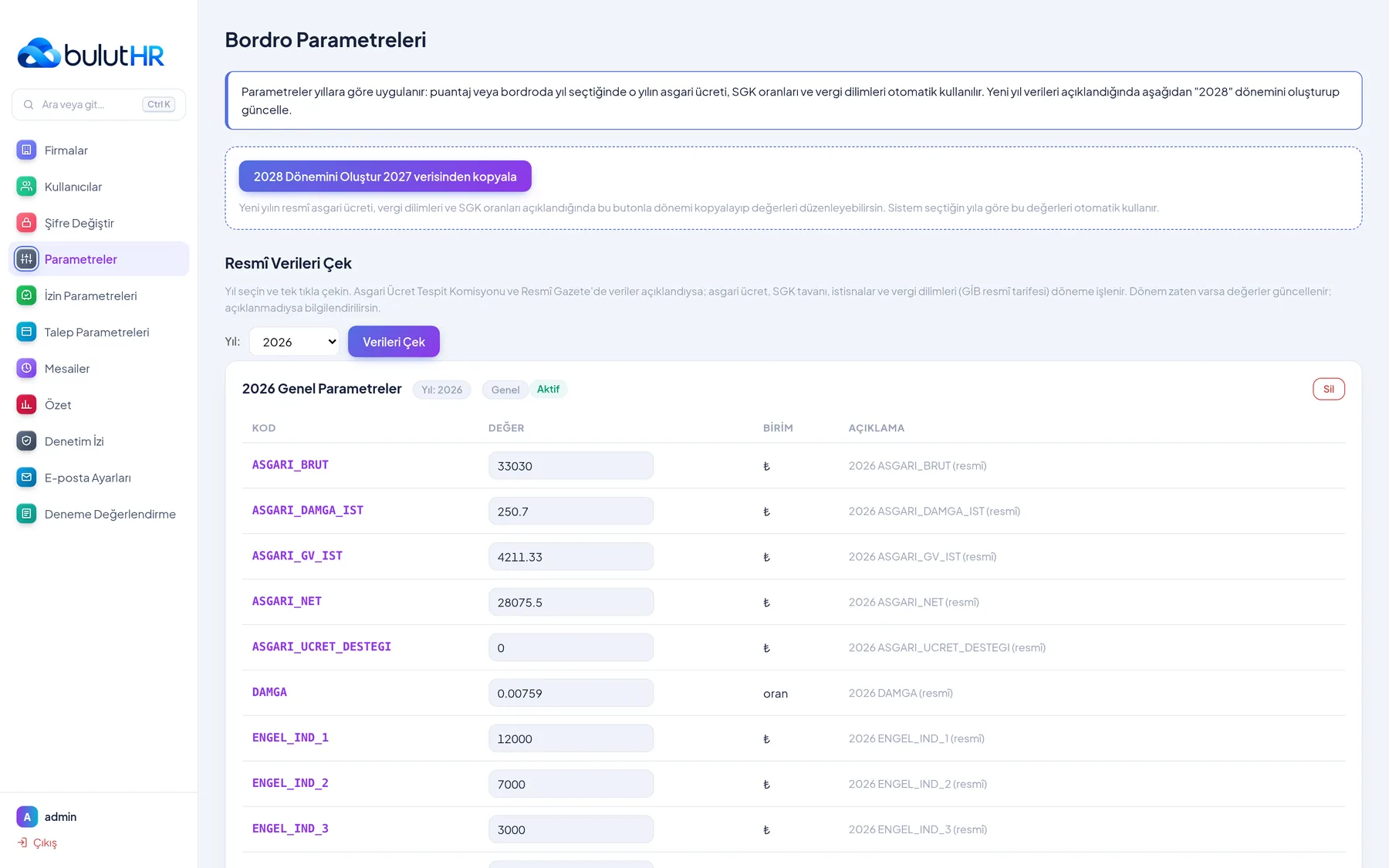Click the Şifre Değiştir lock icon

coord(26,222)
